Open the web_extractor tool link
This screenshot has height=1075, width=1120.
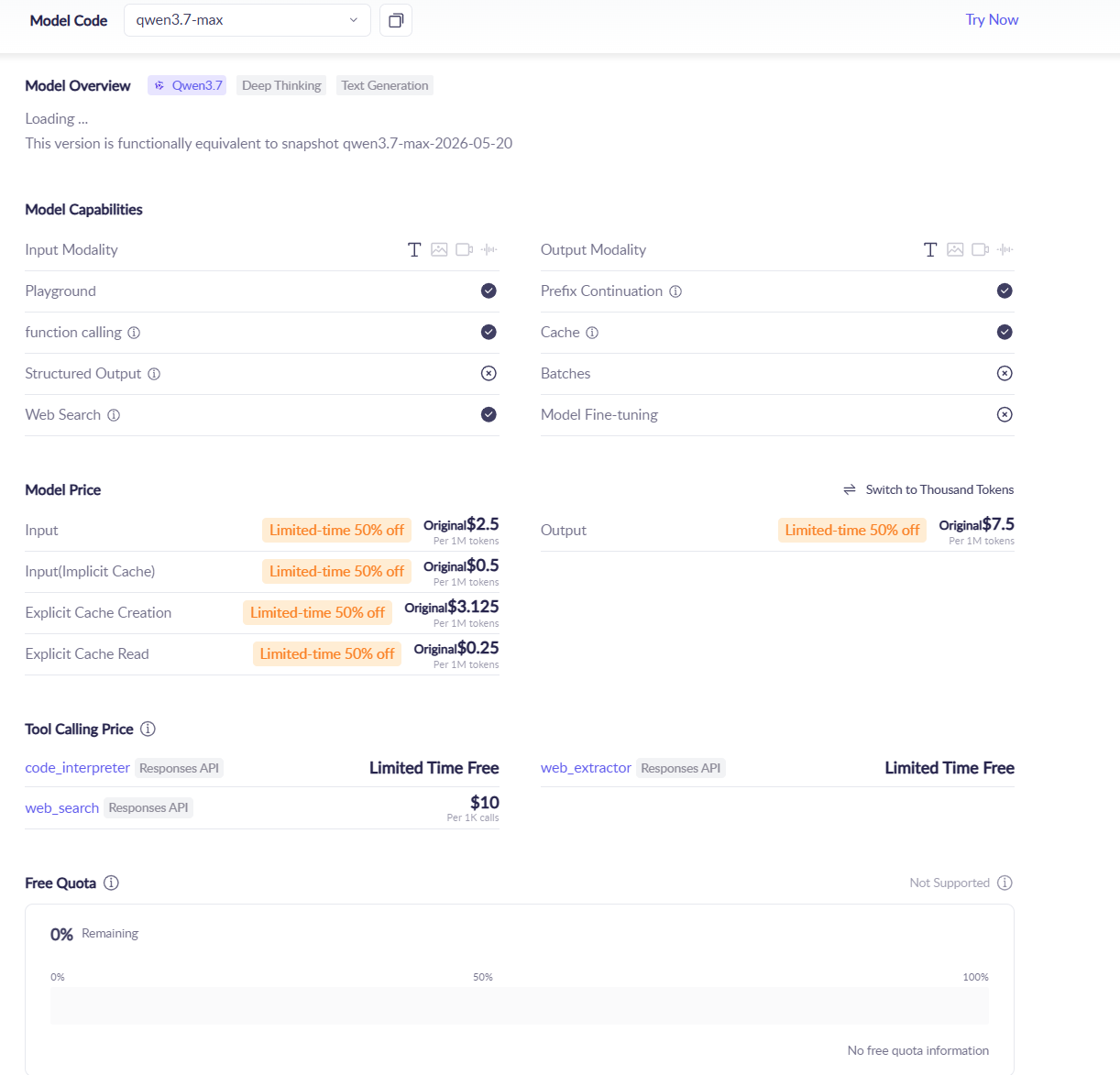point(586,767)
